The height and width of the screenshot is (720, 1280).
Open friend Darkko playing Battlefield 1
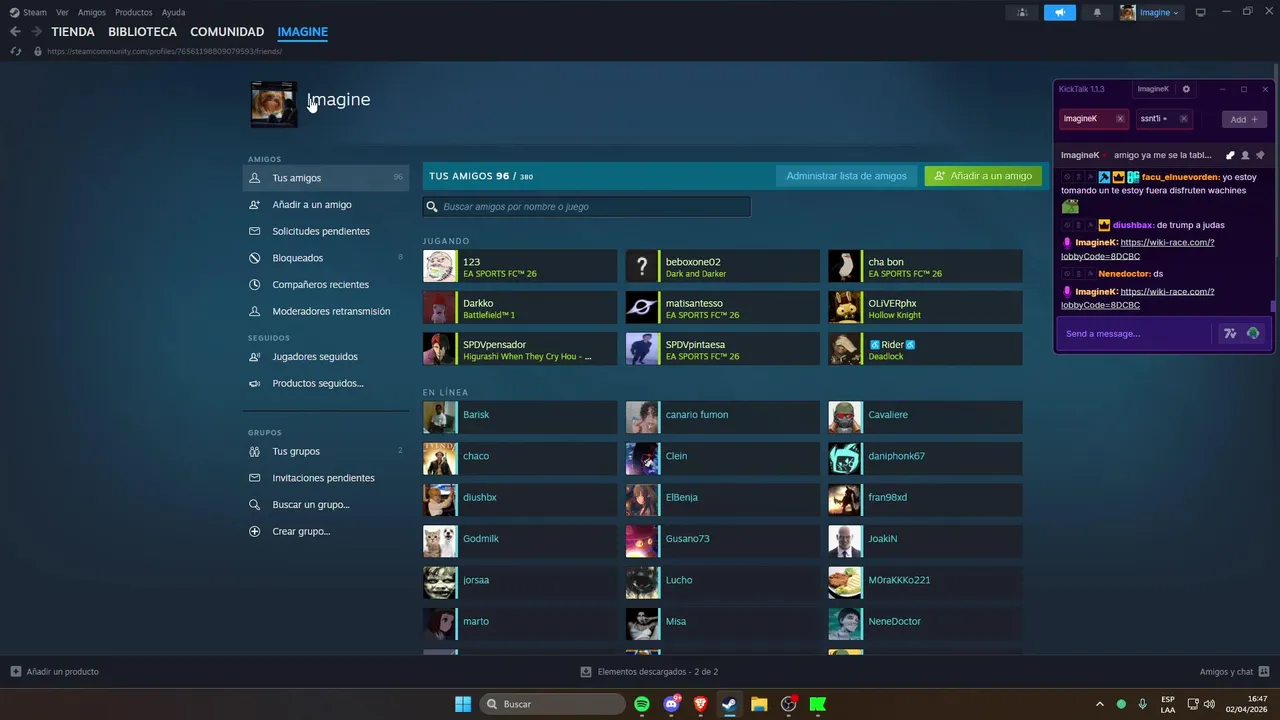point(520,308)
